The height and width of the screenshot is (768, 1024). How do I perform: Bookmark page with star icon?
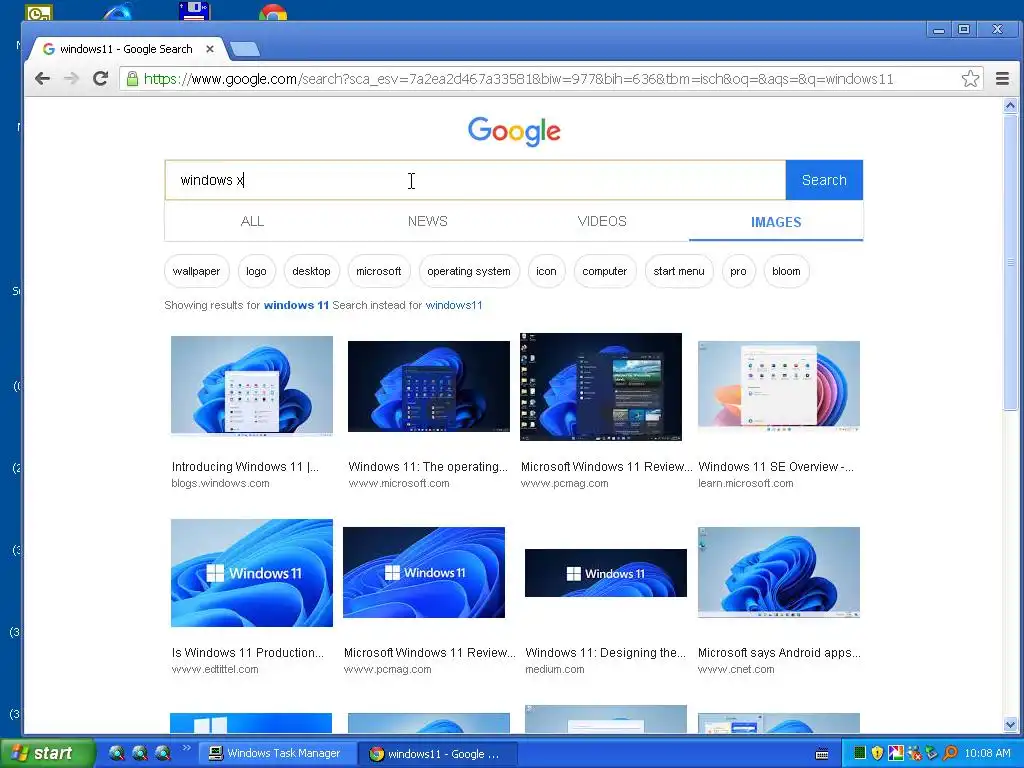click(x=970, y=79)
